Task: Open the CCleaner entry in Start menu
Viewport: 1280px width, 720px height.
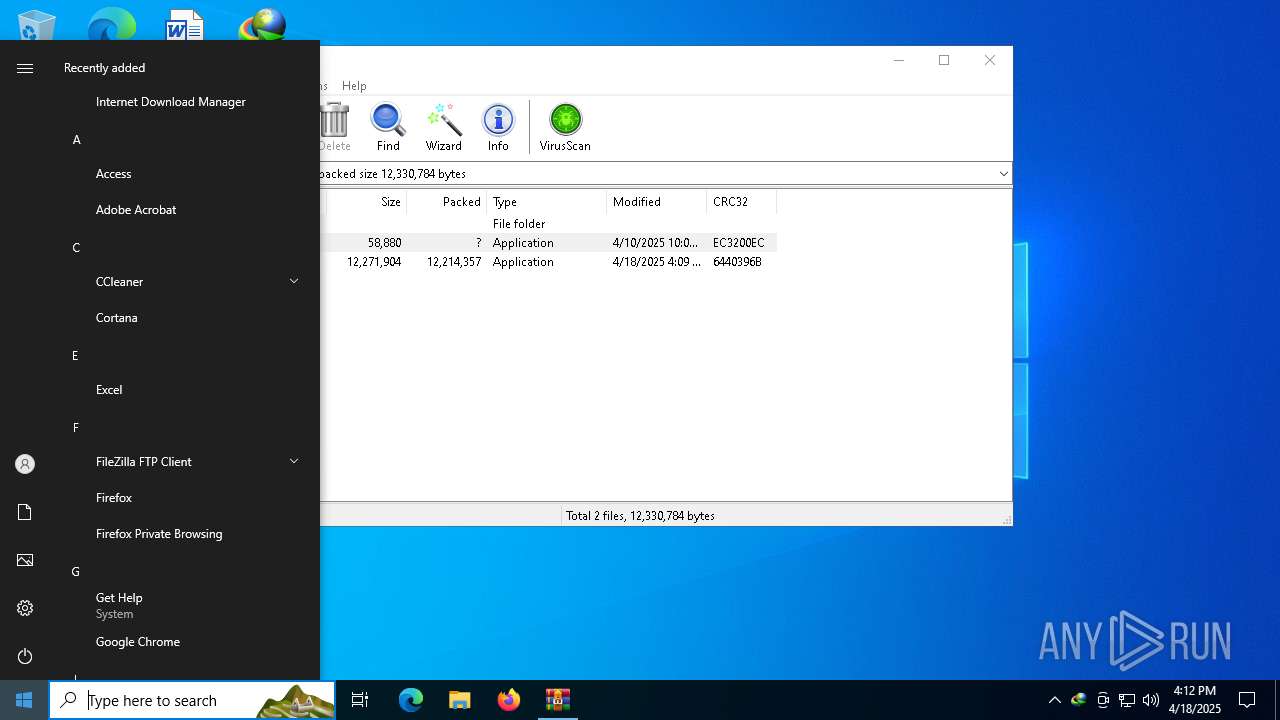Action: (x=120, y=282)
